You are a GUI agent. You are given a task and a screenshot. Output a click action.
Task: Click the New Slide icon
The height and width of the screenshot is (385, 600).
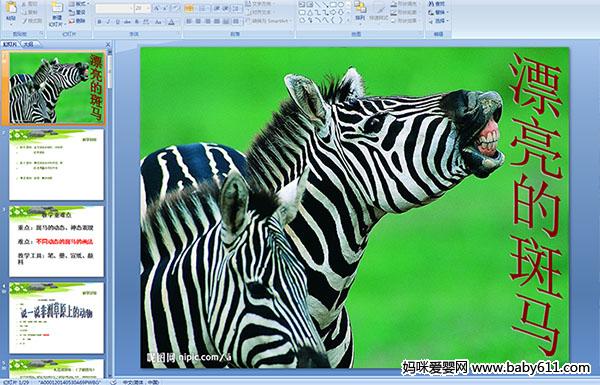tap(57, 13)
